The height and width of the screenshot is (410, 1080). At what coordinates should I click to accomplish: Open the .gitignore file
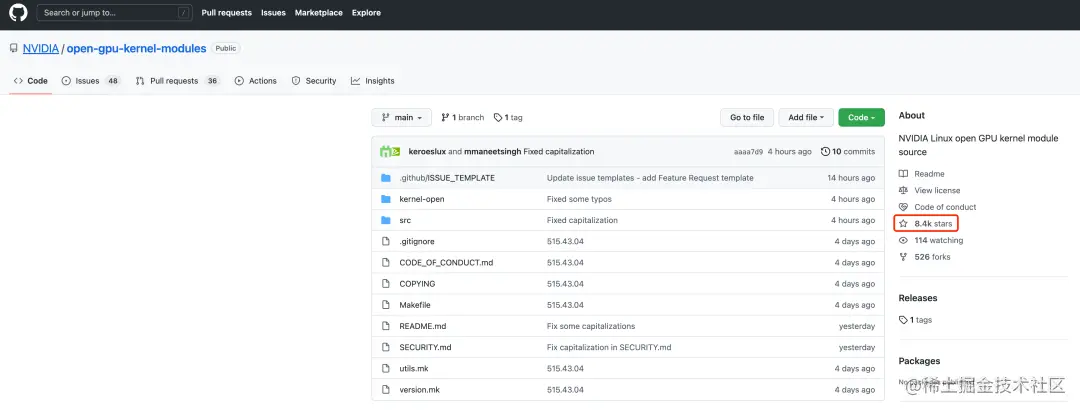(417, 242)
